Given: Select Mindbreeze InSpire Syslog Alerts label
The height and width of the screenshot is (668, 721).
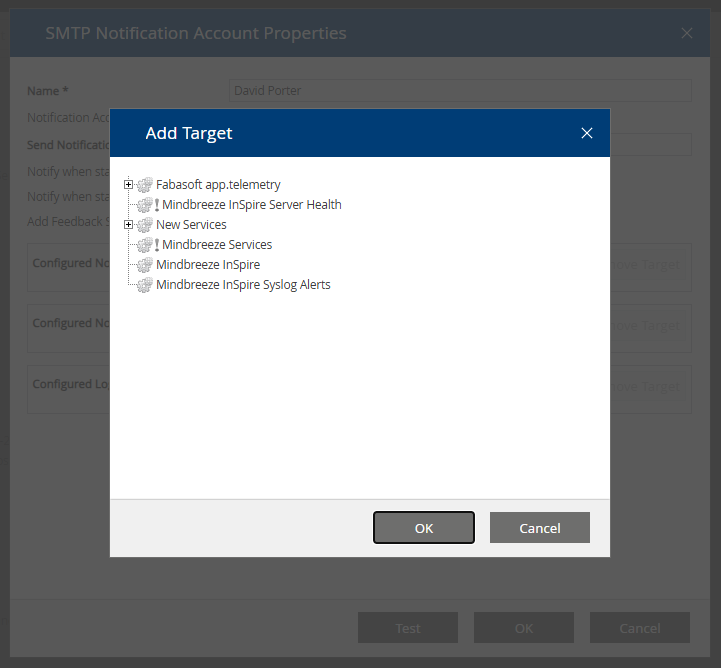Looking at the screenshot, I should tap(243, 285).
